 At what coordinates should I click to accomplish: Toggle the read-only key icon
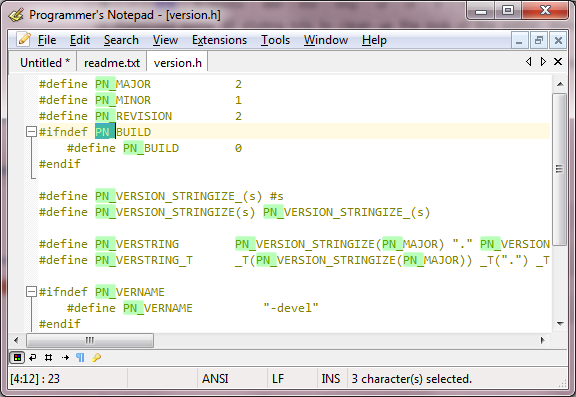click(x=97, y=357)
